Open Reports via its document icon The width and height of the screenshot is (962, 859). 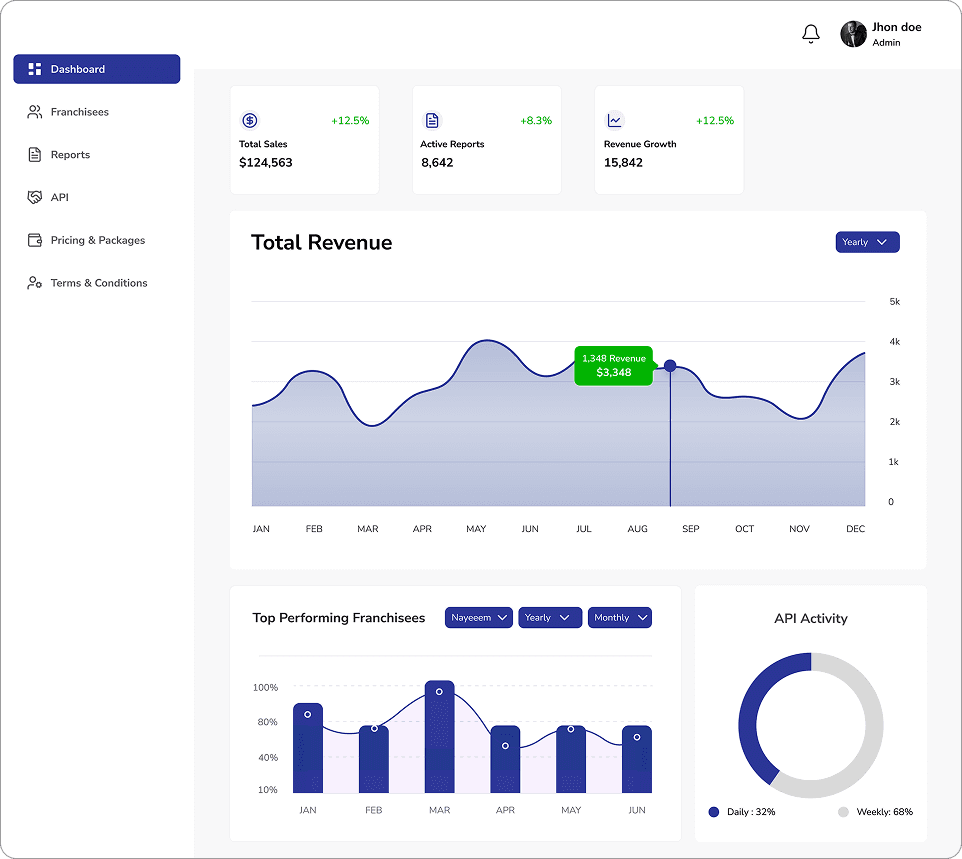33,155
